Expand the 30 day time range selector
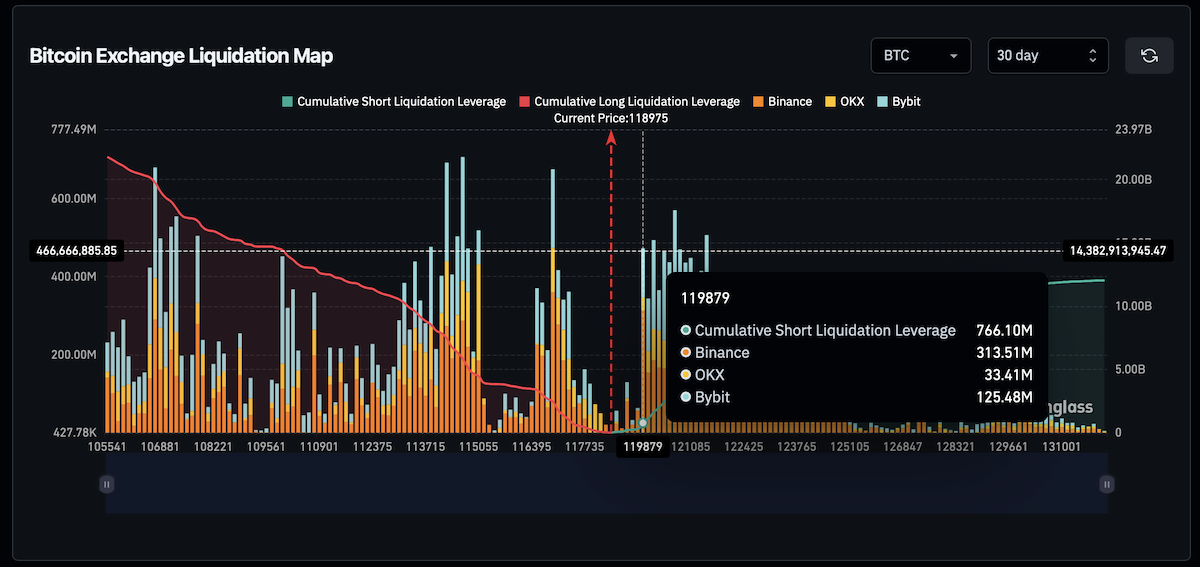Screen dimensions: 1200x567 click(1048, 55)
